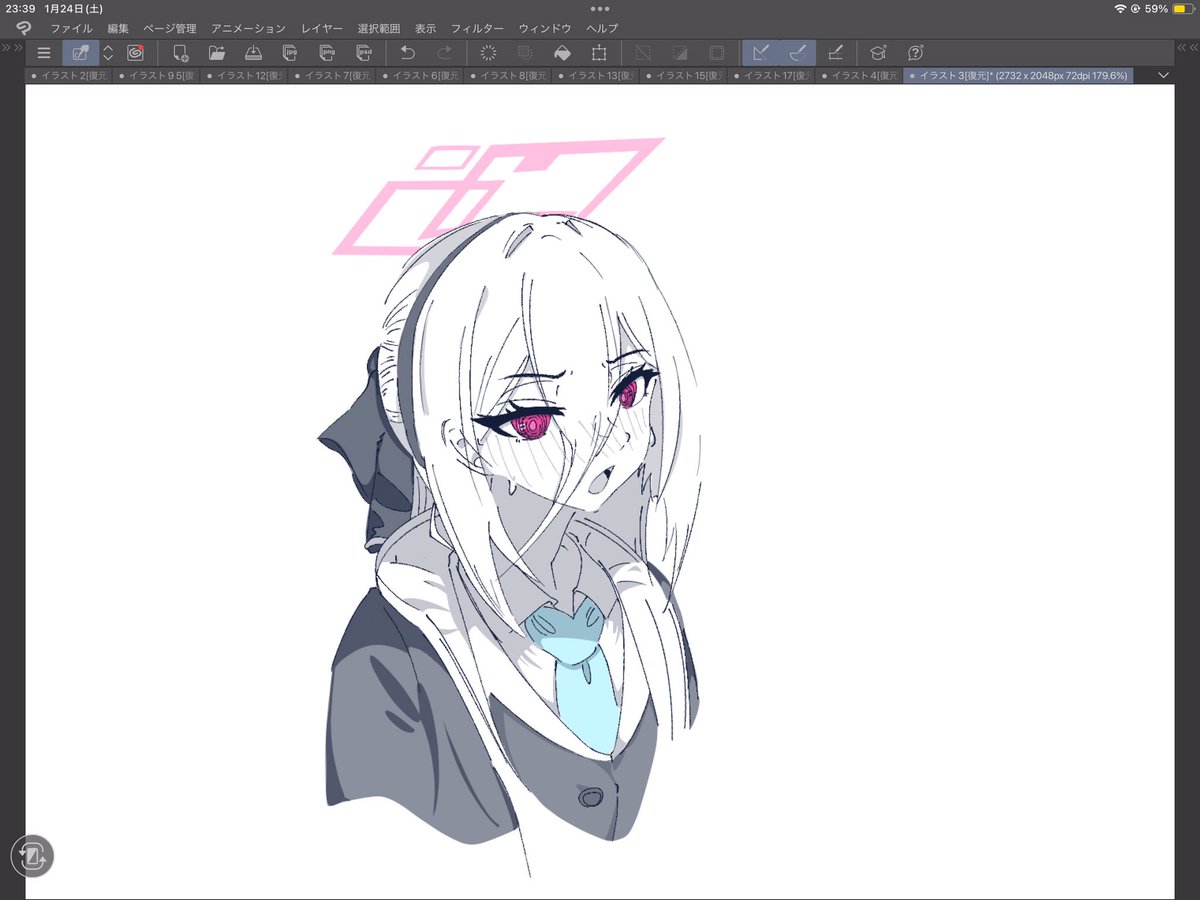Open the 選択範囲 menu
Screen dimensions: 1200x900
(x=379, y=28)
